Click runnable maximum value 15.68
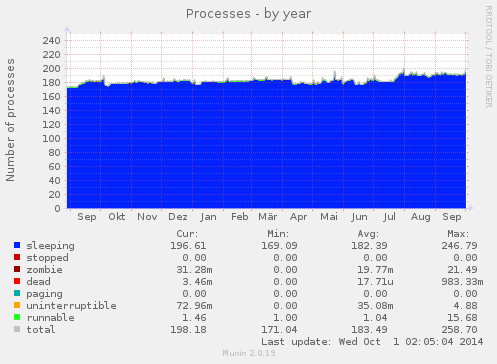 [462, 318]
